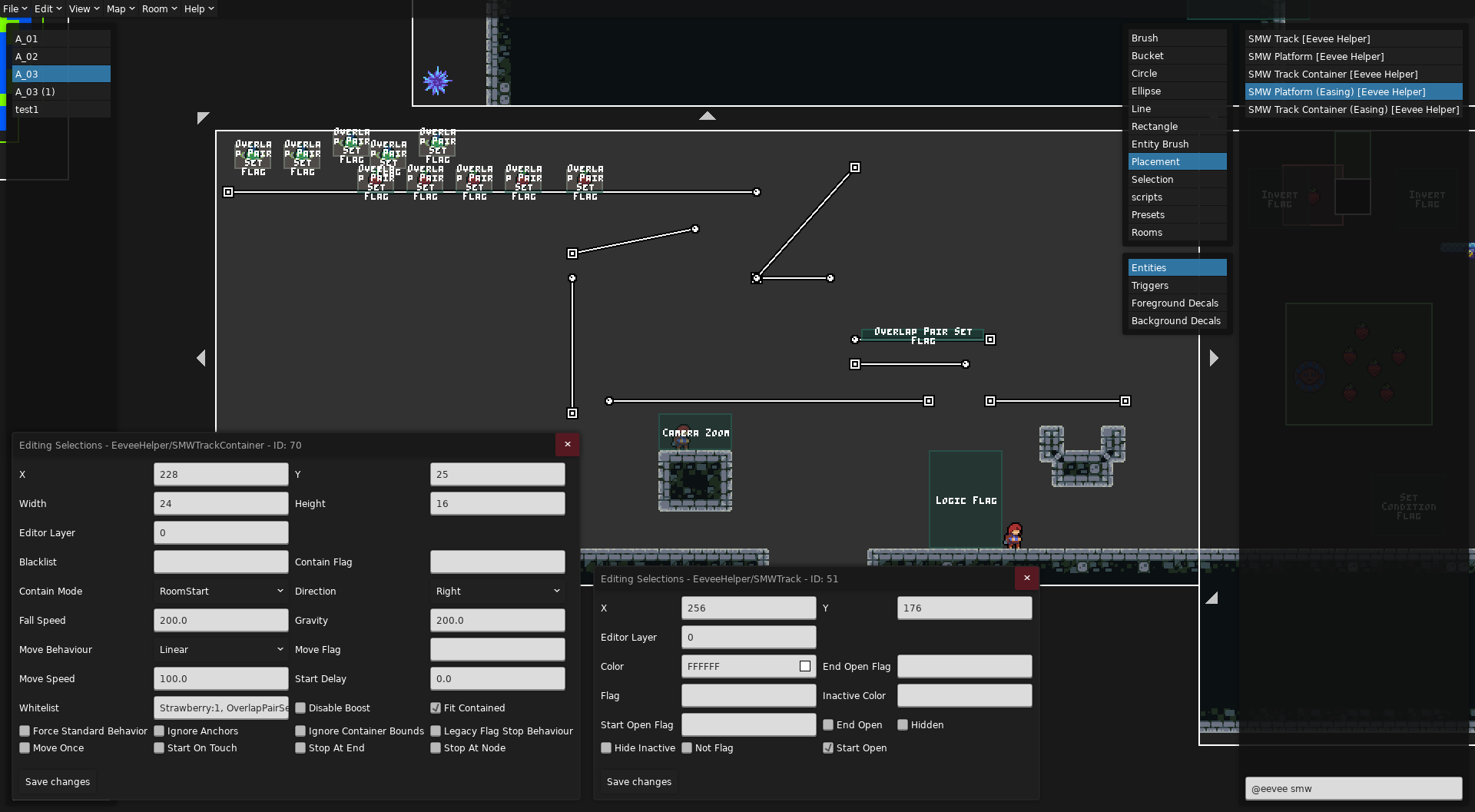Enable the Hide Inactive checkbox

pos(606,748)
